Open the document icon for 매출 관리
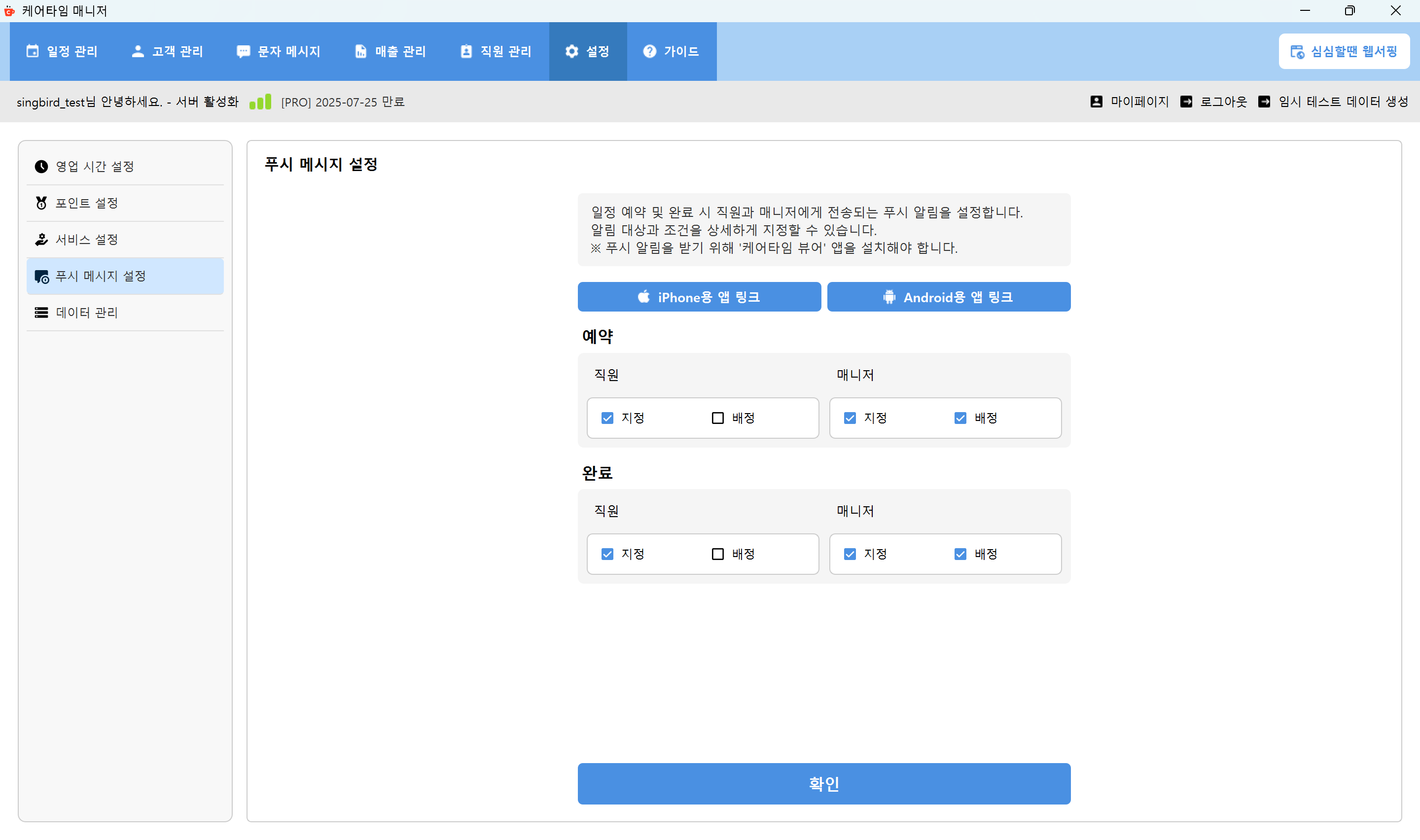 361,51
